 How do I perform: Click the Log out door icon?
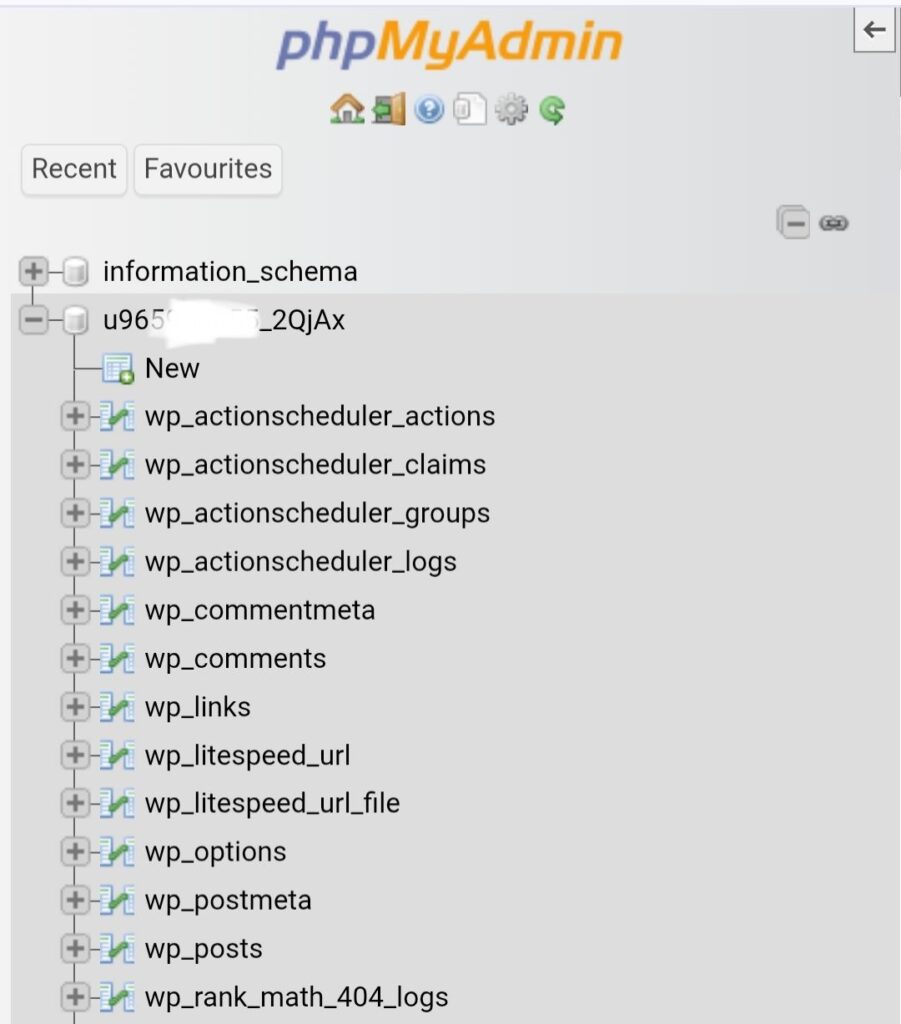coord(388,109)
